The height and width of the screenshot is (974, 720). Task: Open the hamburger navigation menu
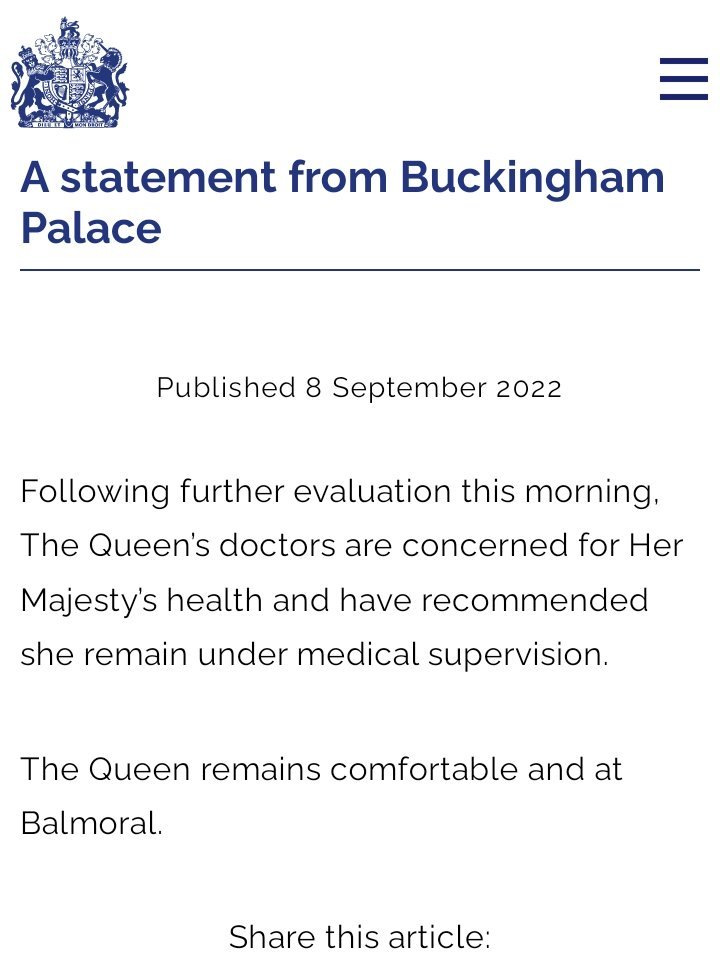coord(684,79)
